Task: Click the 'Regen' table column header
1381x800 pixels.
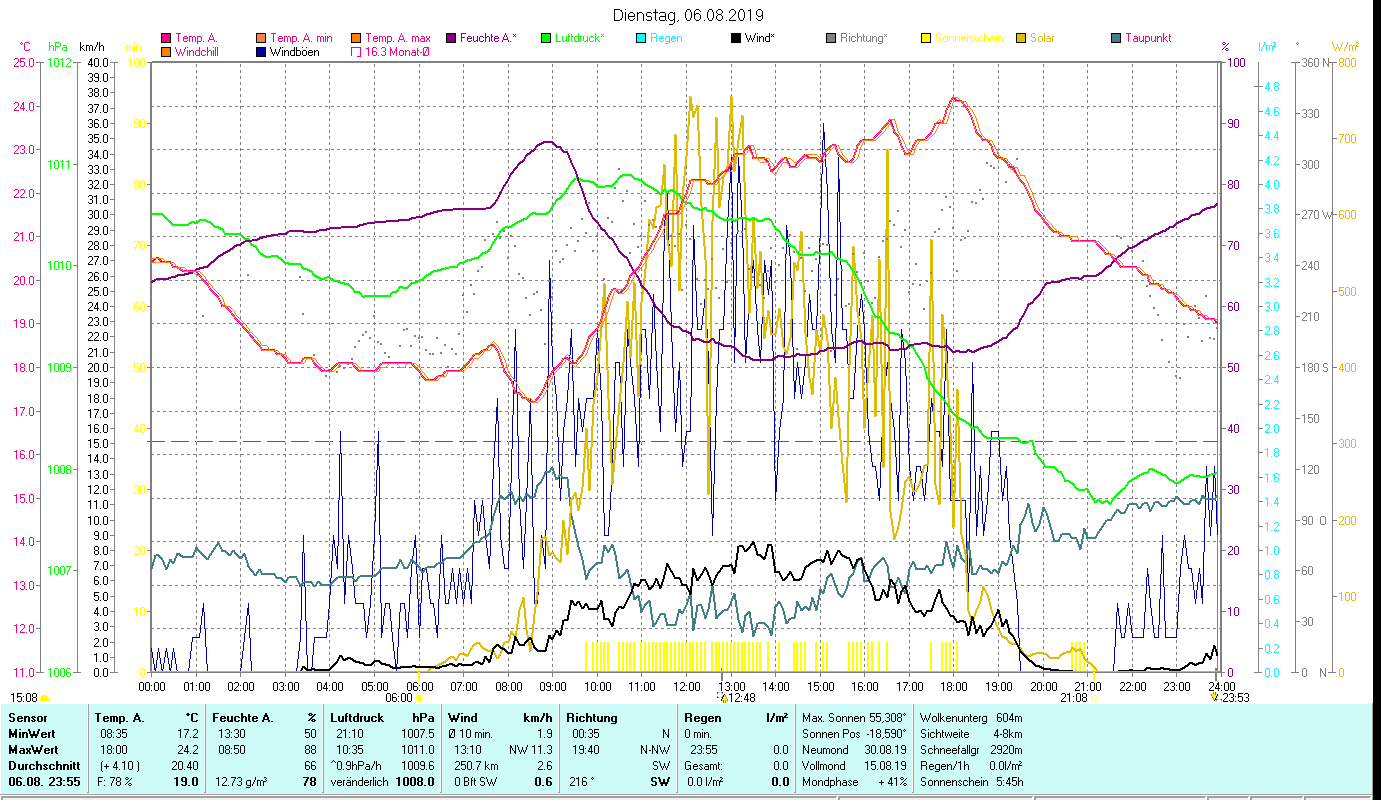Action: coord(702,718)
